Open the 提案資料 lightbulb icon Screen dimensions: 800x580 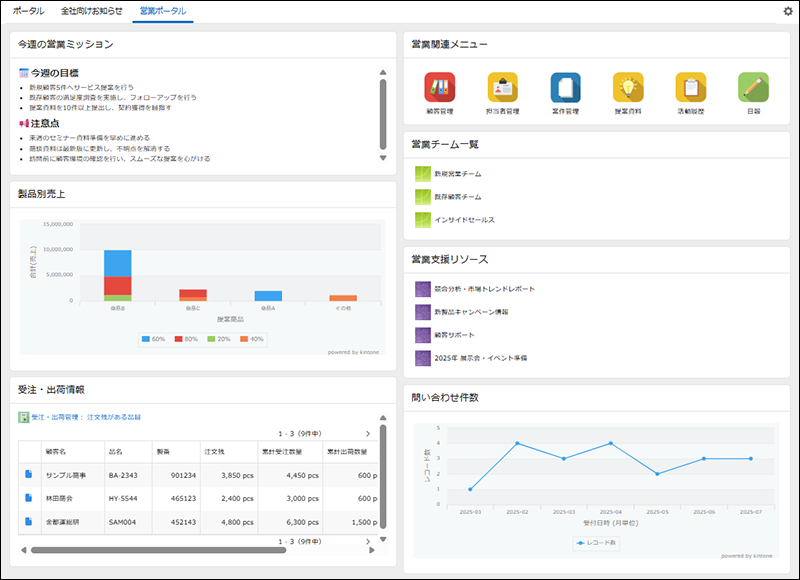coord(628,88)
